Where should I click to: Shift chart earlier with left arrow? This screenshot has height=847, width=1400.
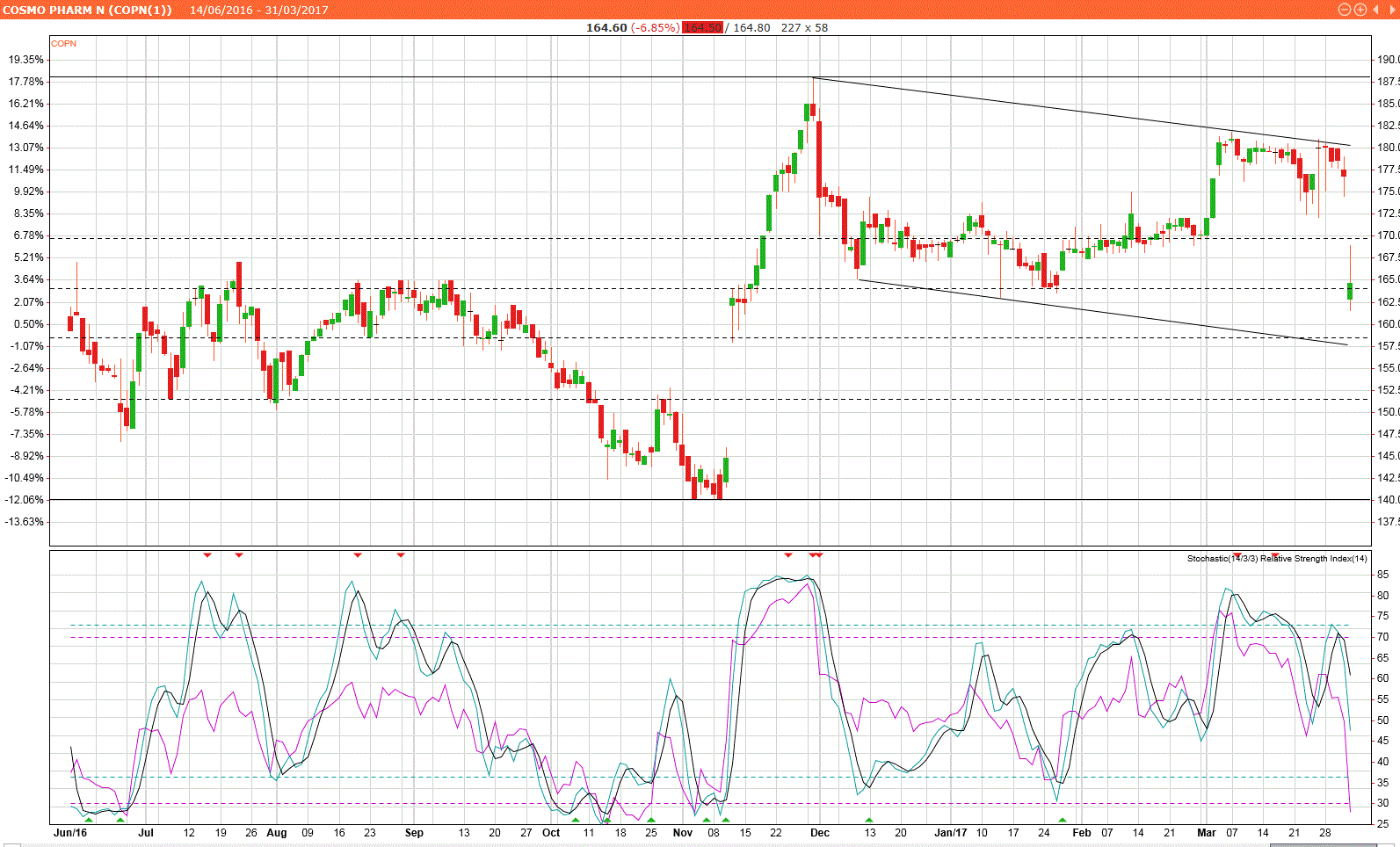click(1376, 10)
